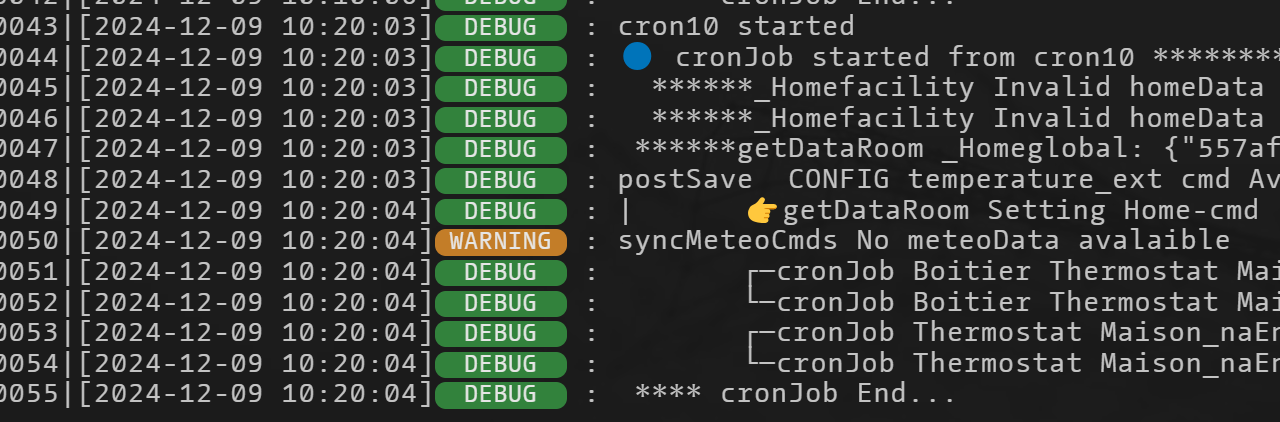This screenshot has height=422, width=1280.
Task: Click the first cronJob Thermostat Maison_naEr line
Action: tap(1014, 333)
